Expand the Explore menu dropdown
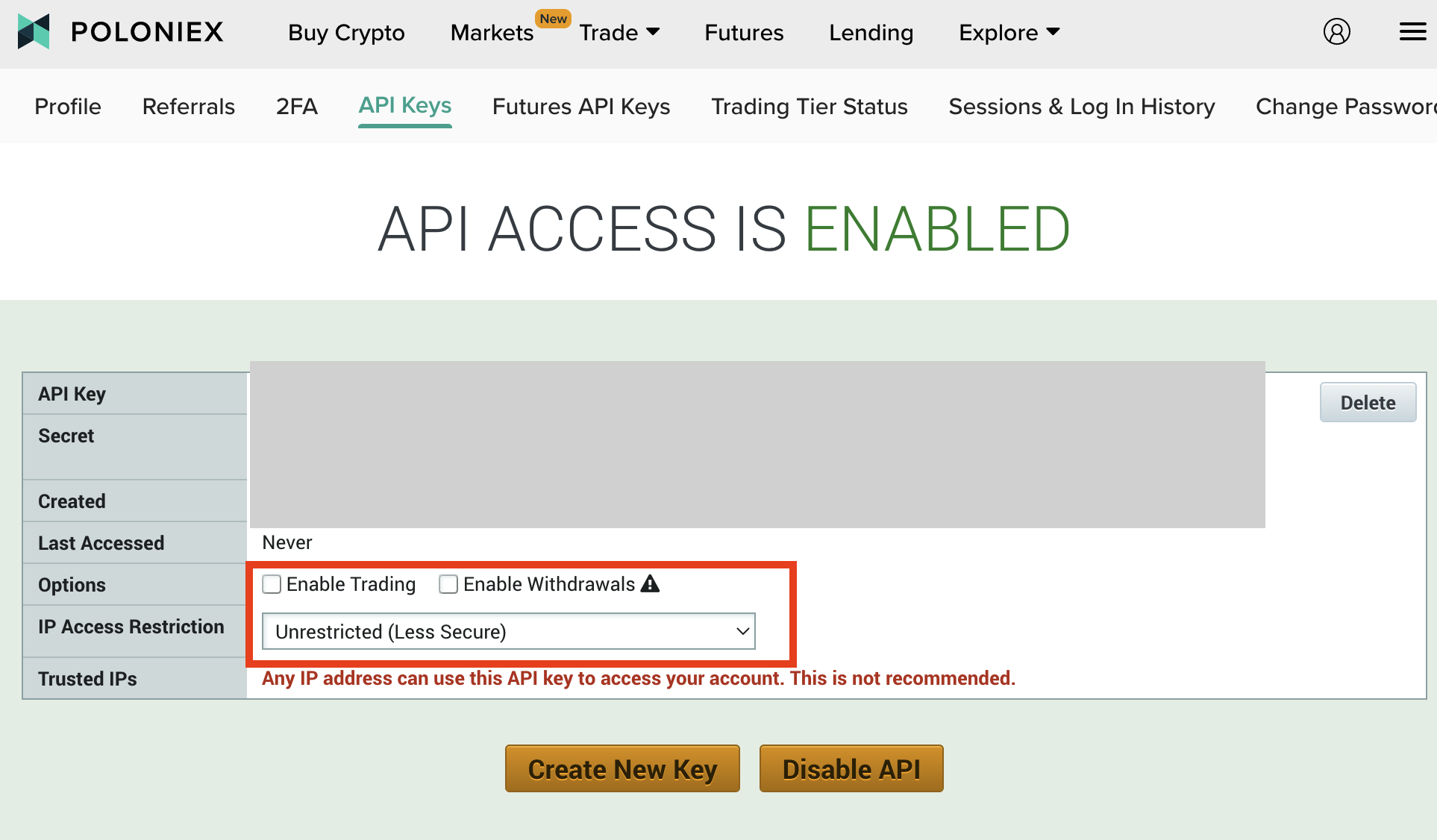Viewport: 1437px width, 840px height. [x=1009, y=33]
